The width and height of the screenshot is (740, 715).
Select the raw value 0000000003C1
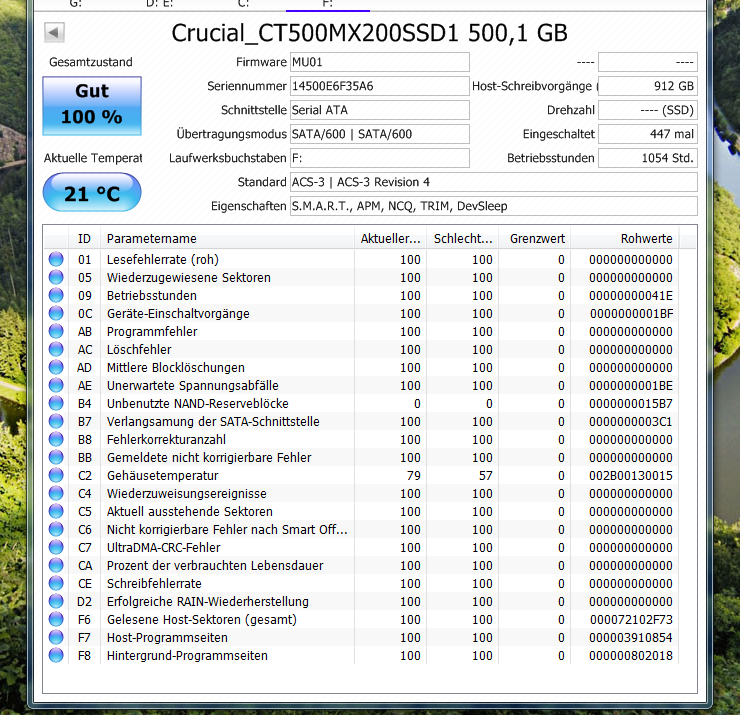click(x=631, y=421)
